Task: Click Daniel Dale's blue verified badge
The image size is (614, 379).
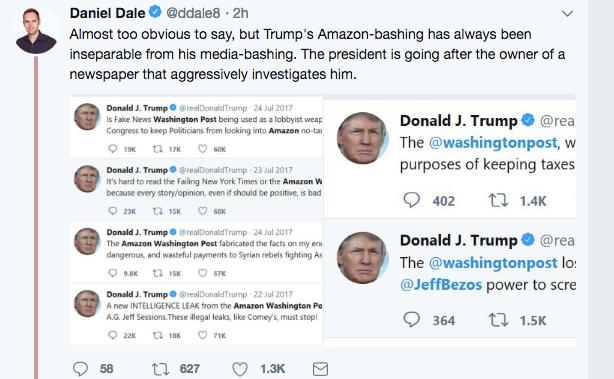Action: click(155, 13)
